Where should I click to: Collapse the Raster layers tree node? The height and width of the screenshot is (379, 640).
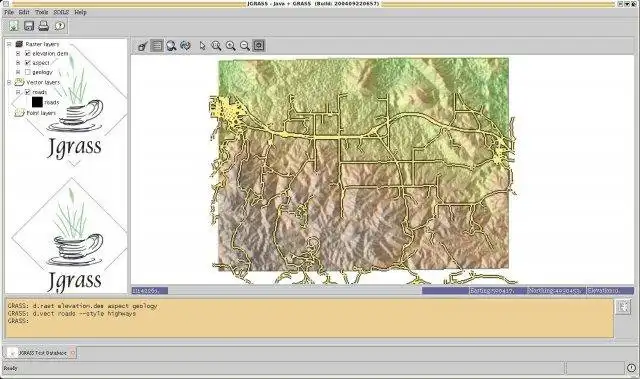click(x=9, y=44)
